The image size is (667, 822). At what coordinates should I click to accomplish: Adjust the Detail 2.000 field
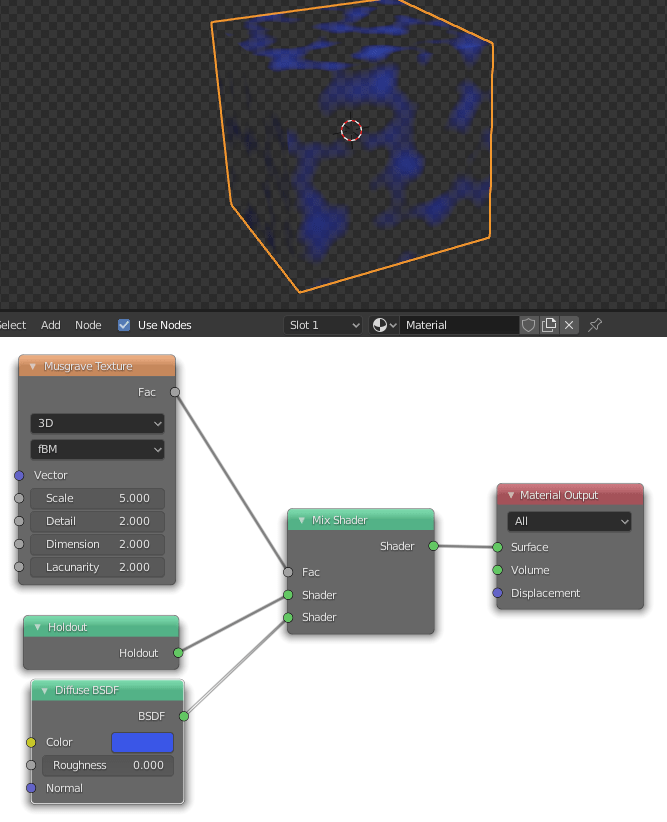98,522
